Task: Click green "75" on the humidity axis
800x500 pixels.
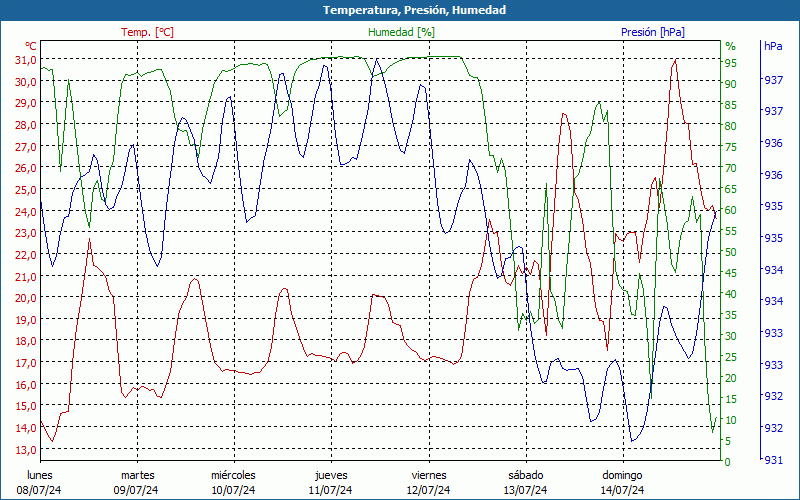Action: click(x=731, y=147)
